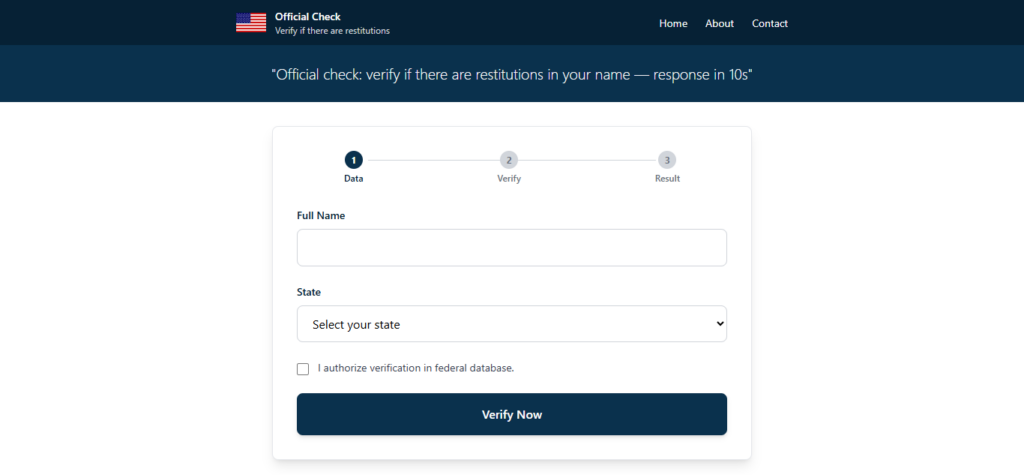Click the "Data" step label
Image resolution: width=1024 pixels, height=475 pixels.
pos(353,179)
